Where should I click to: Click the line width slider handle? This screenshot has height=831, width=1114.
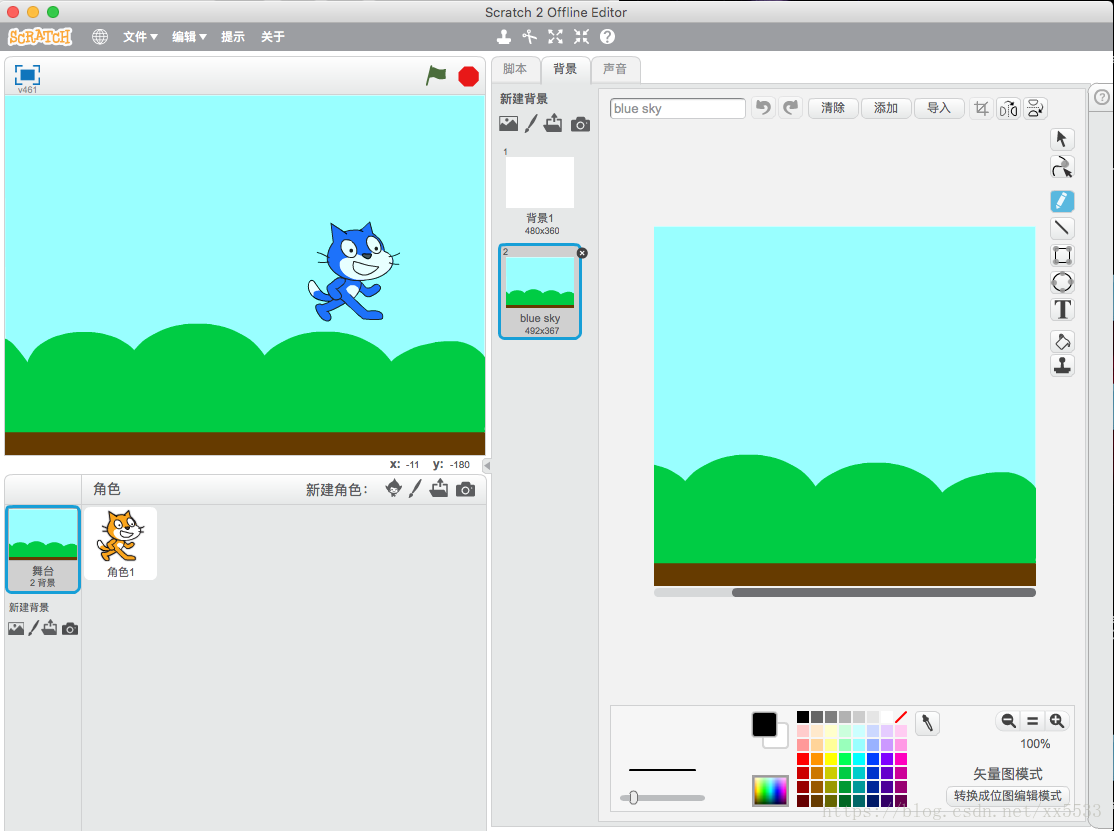coord(634,798)
